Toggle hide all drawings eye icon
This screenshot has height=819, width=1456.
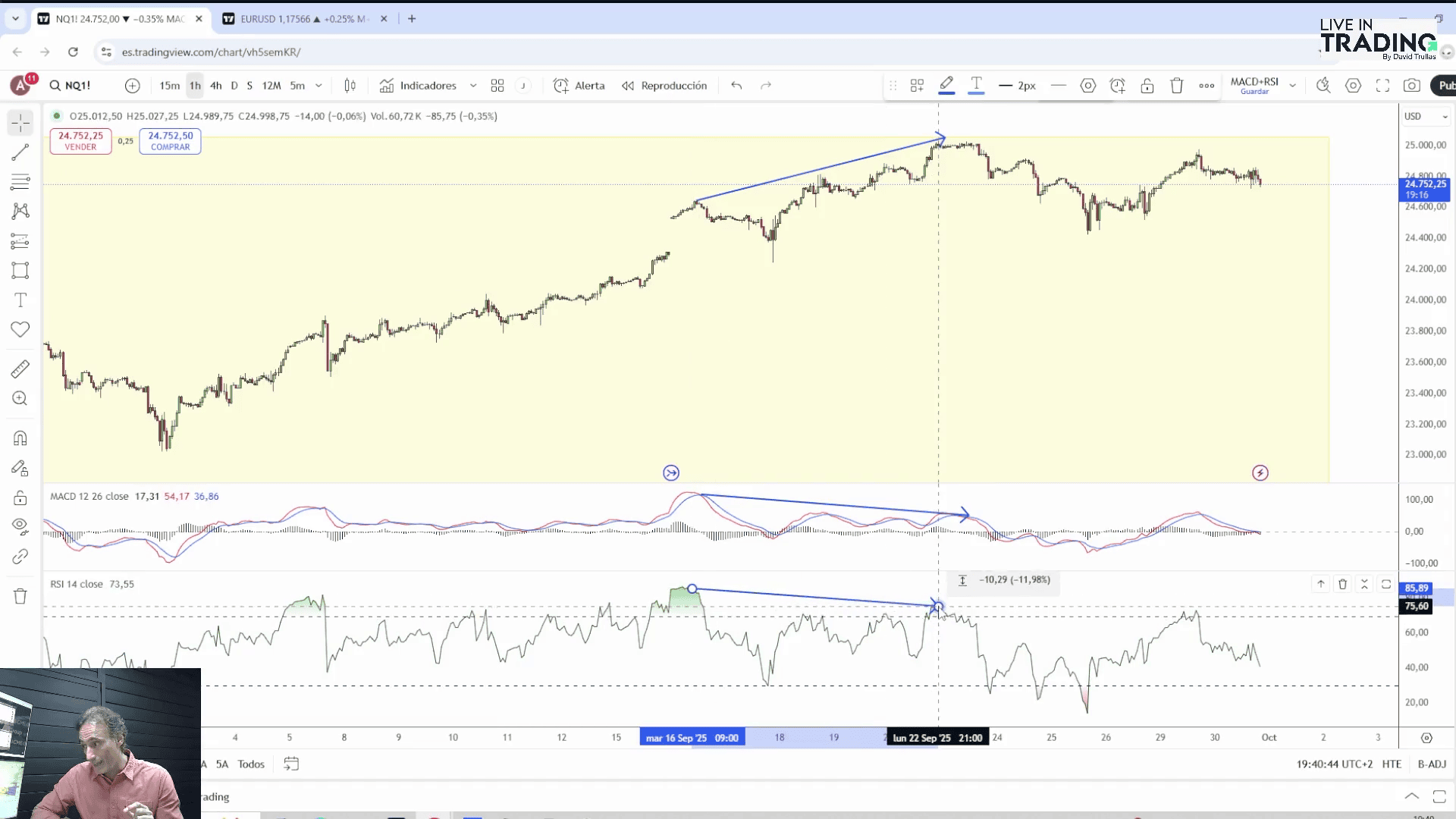20,526
